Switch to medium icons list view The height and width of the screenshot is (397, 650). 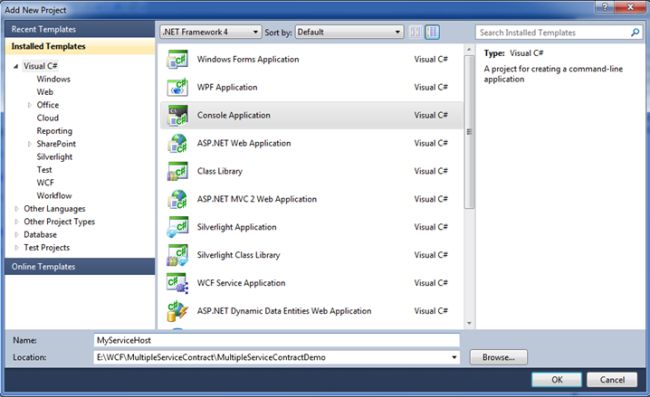[432, 32]
